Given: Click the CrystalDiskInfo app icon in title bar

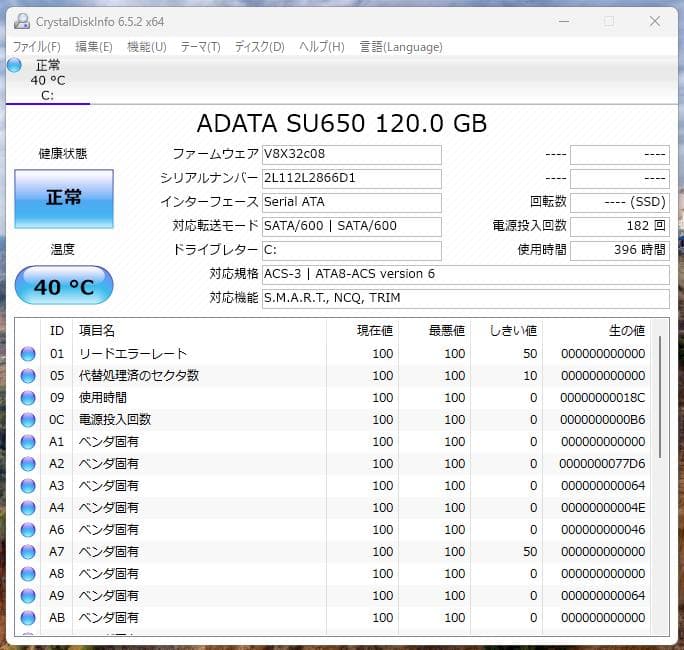Looking at the screenshot, I should [22, 21].
